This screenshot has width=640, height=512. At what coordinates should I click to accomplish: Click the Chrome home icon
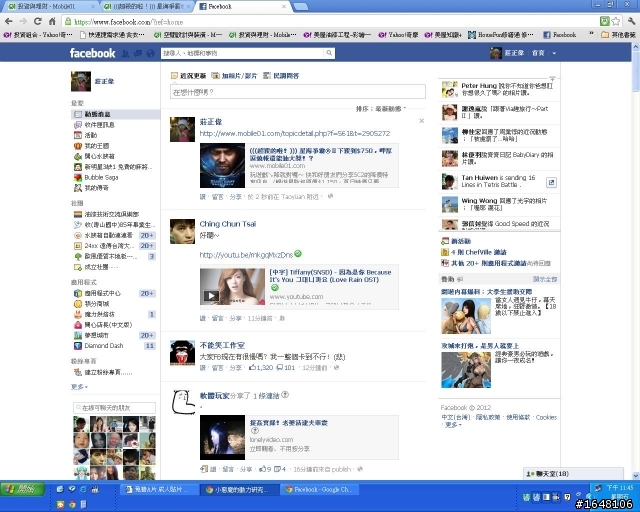52,21
